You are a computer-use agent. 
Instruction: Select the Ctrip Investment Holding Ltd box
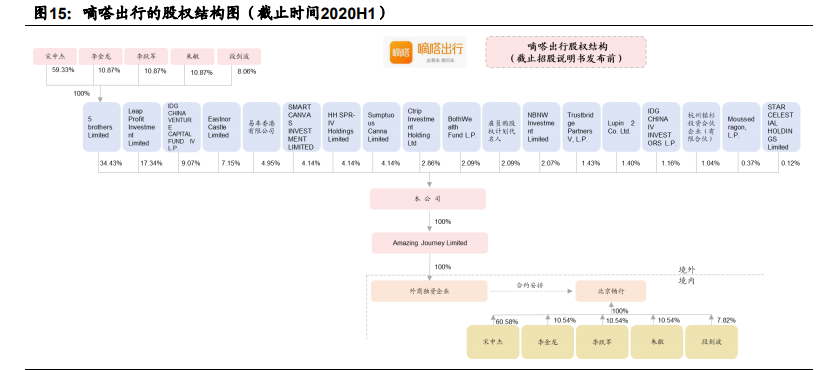point(421,127)
